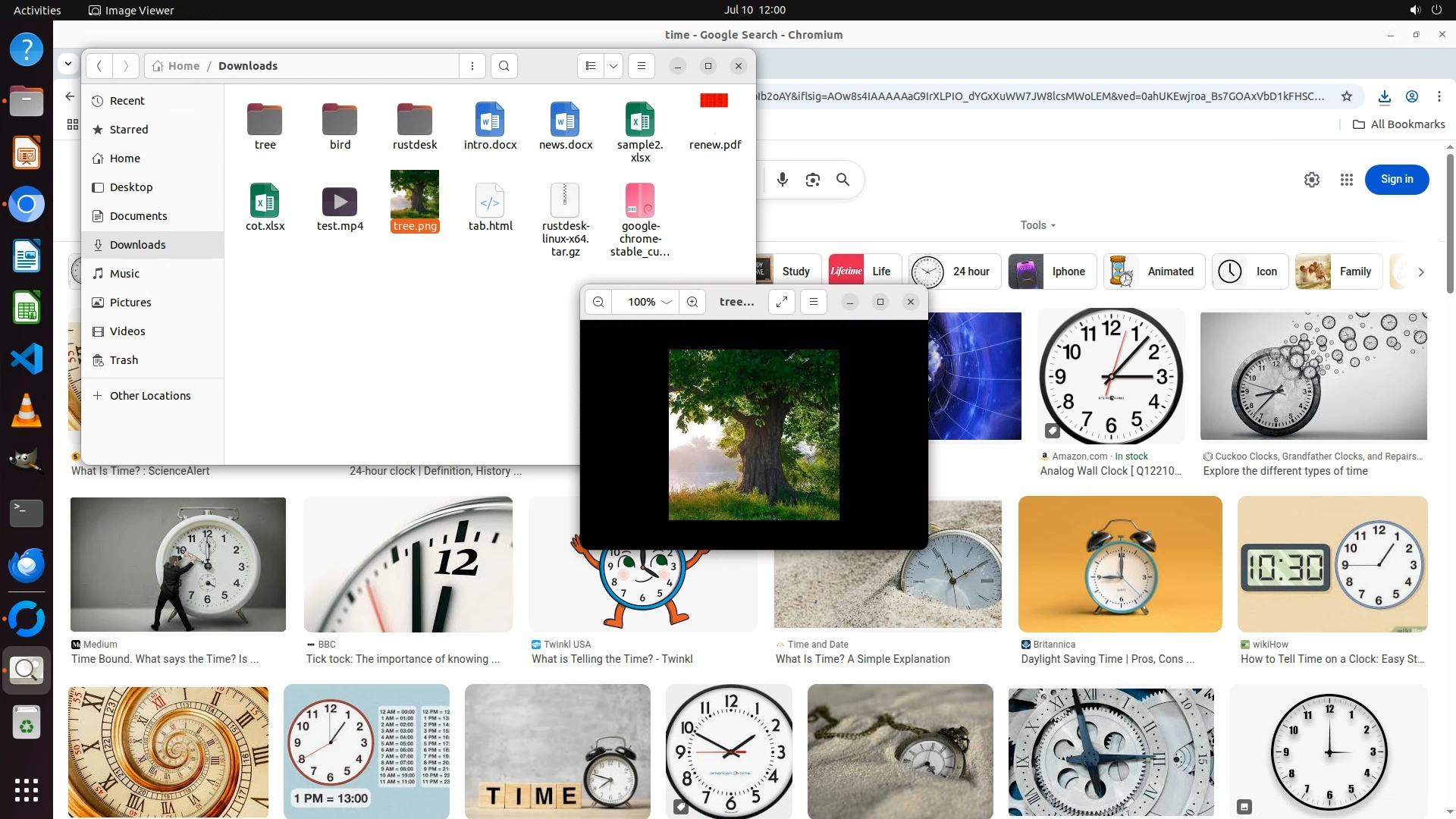Expand the Tools search filter
Viewport: 1456px width, 819px height.
1037,225
